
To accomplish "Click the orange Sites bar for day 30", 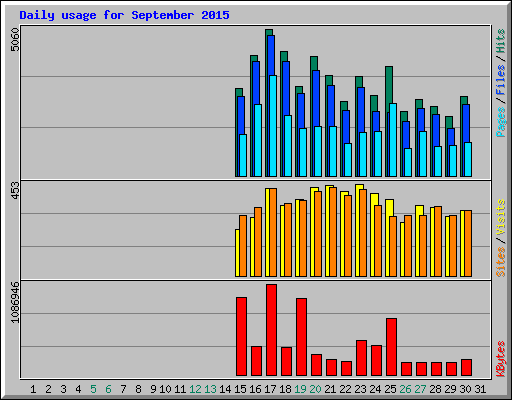I will (468, 243).
